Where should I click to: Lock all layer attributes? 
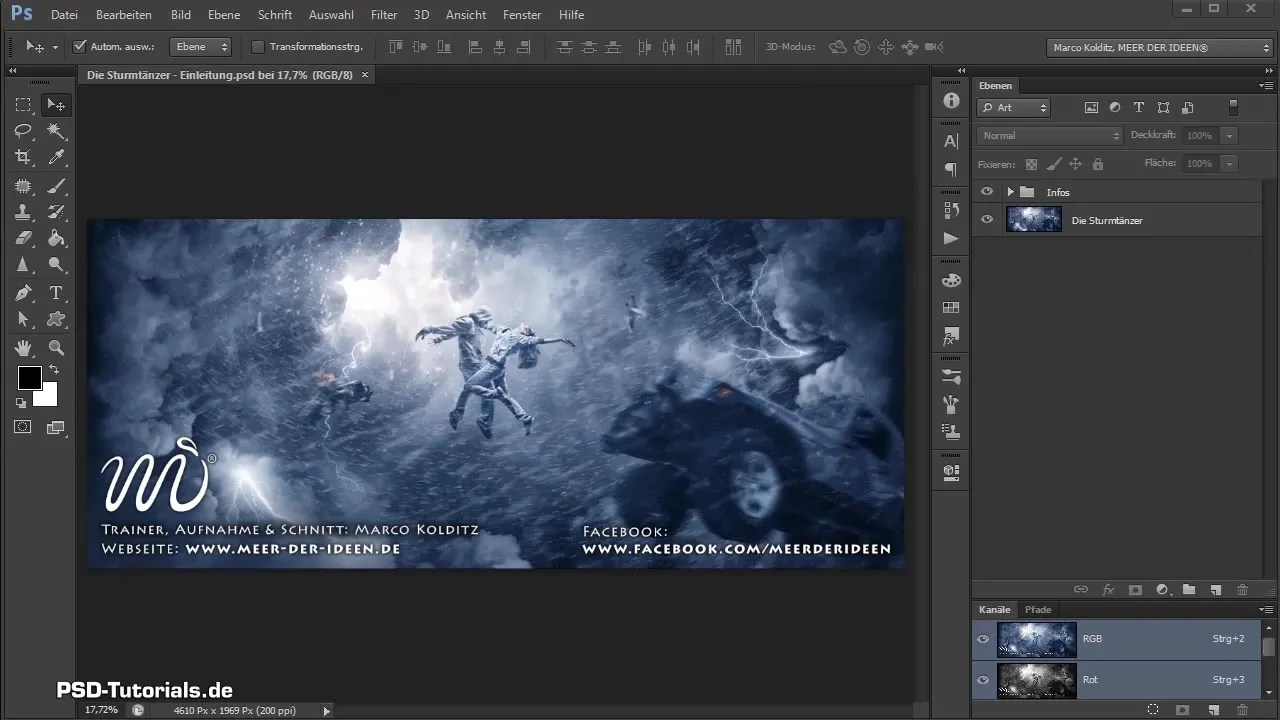1098,164
